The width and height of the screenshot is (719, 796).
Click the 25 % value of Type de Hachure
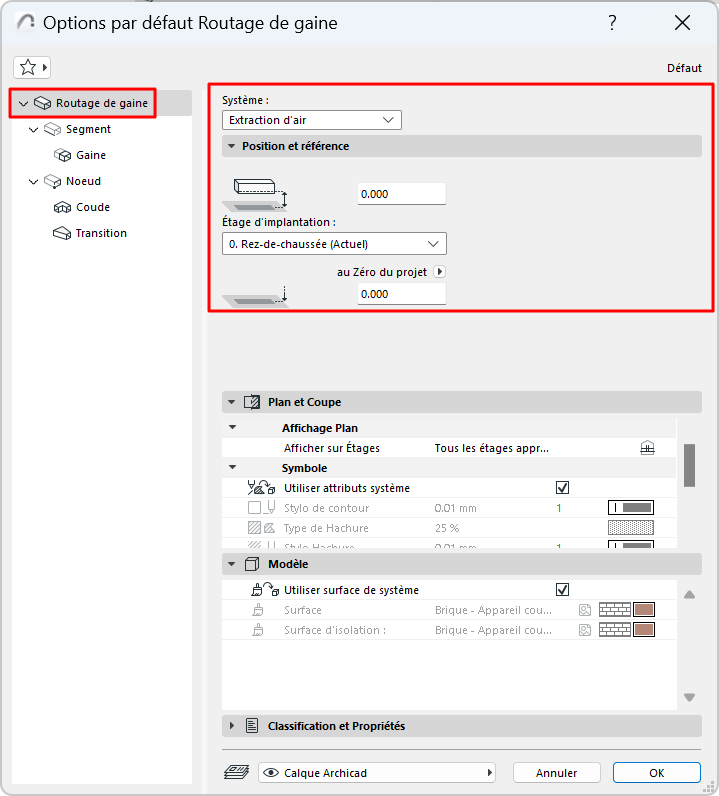pos(447,528)
